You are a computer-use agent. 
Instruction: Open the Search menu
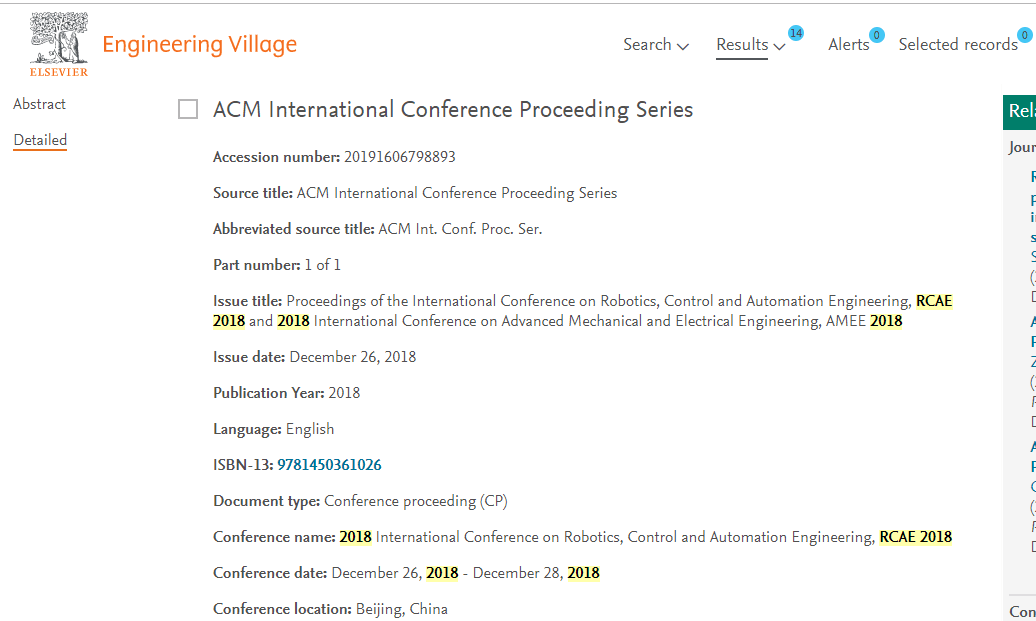[647, 44]
